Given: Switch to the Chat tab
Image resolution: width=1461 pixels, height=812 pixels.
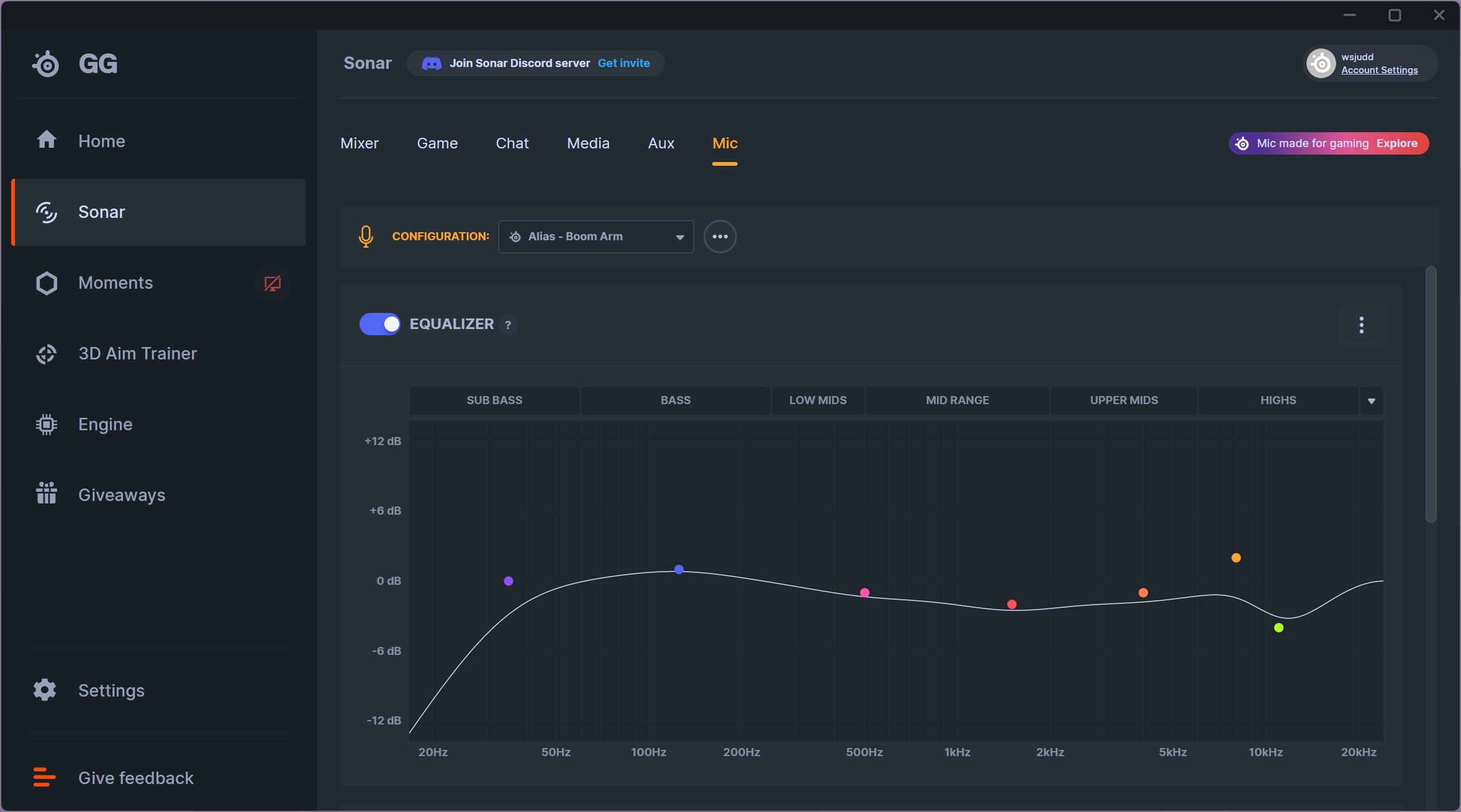Looking at the screenshot, I should [x=511, y=143].
